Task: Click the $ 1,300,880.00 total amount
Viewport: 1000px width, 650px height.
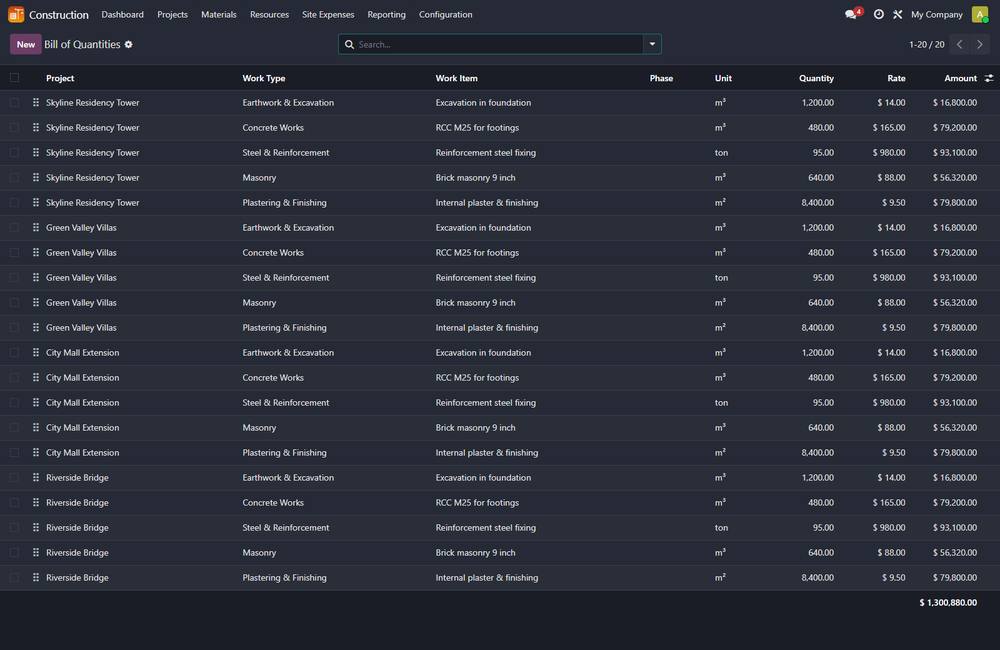Action: 948,603
